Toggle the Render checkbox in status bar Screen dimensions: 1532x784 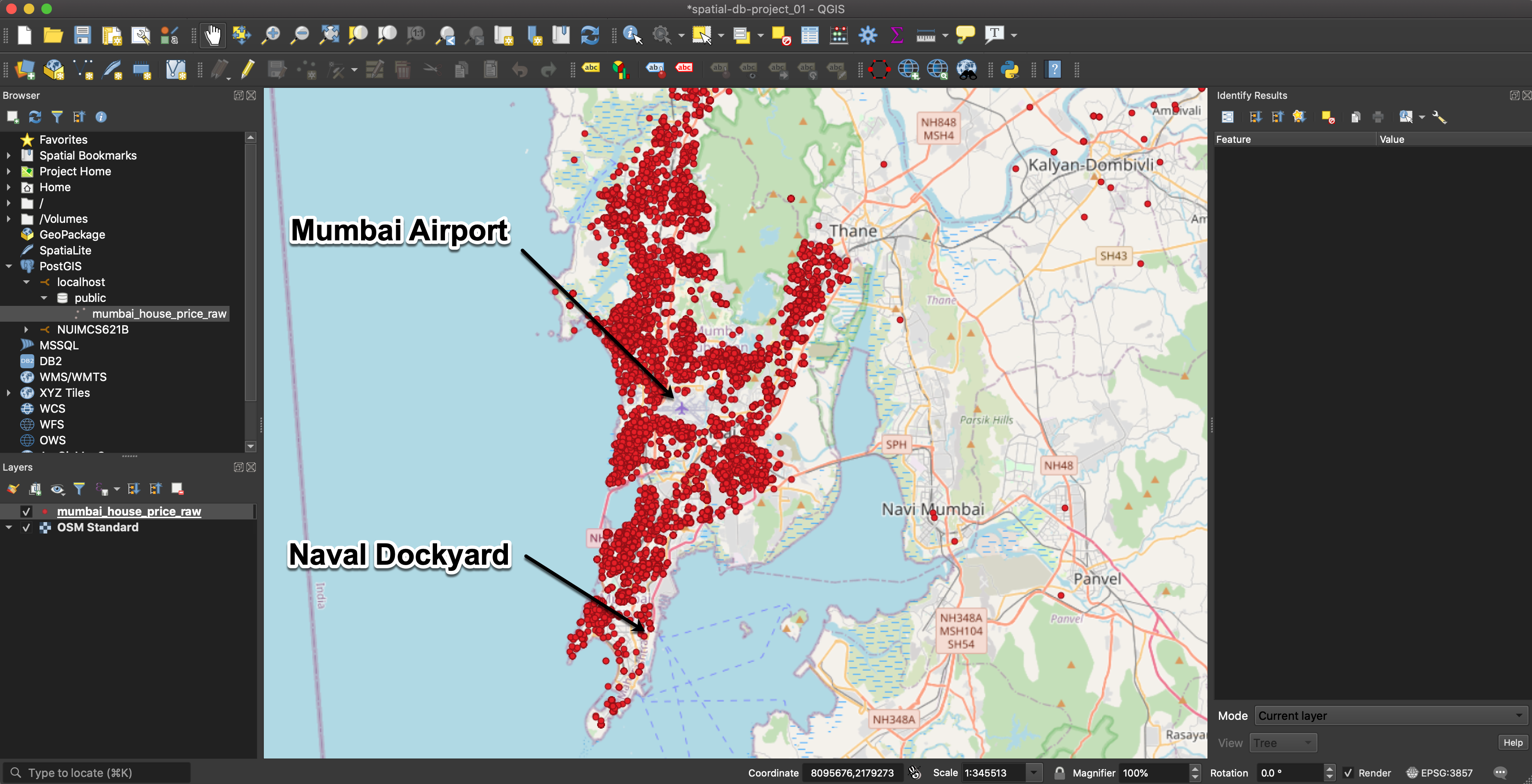(x=1348, y=773)
